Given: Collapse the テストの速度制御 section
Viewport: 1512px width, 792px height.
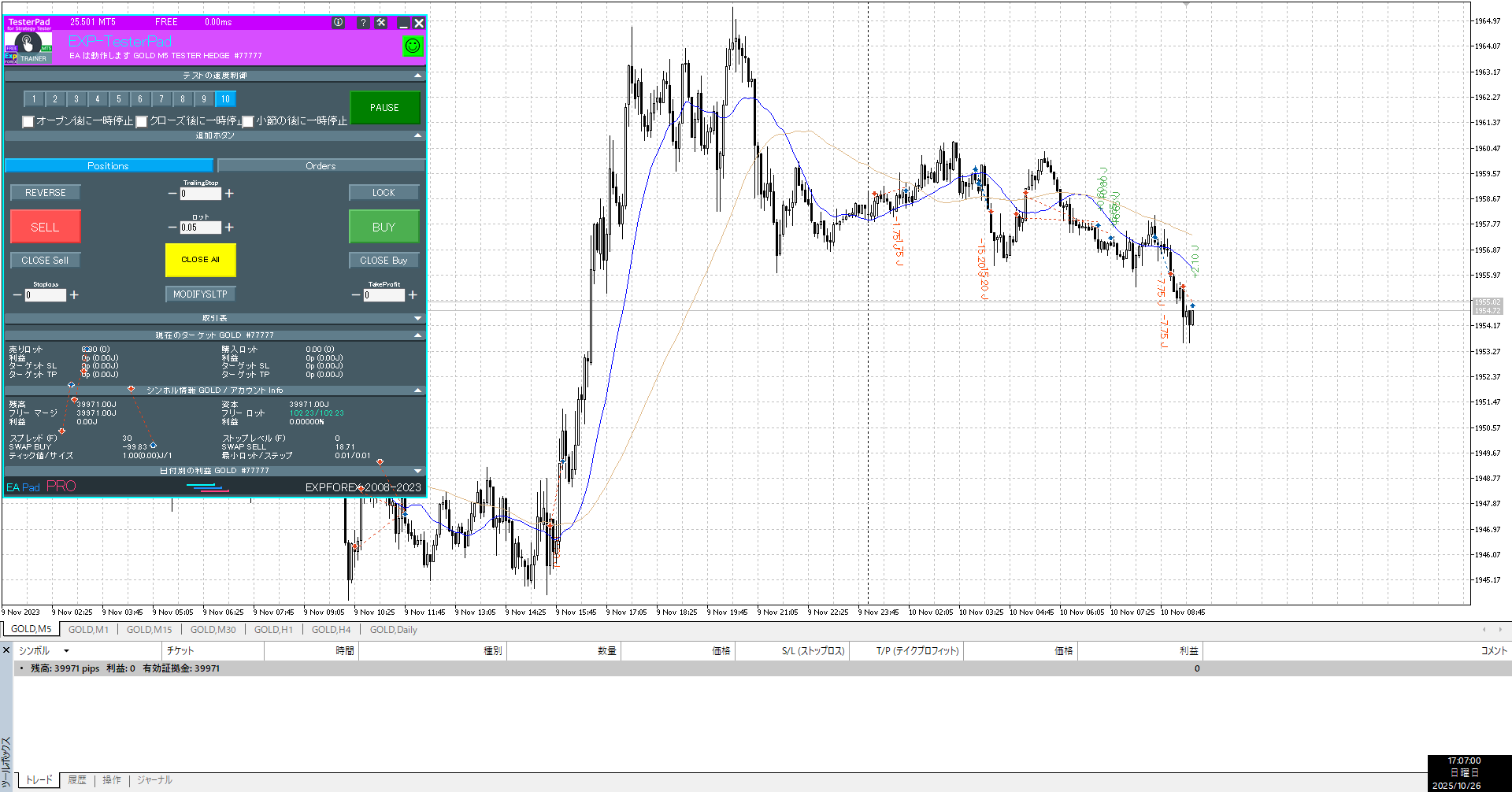Looking at the screenshot, I should (417, 76).
